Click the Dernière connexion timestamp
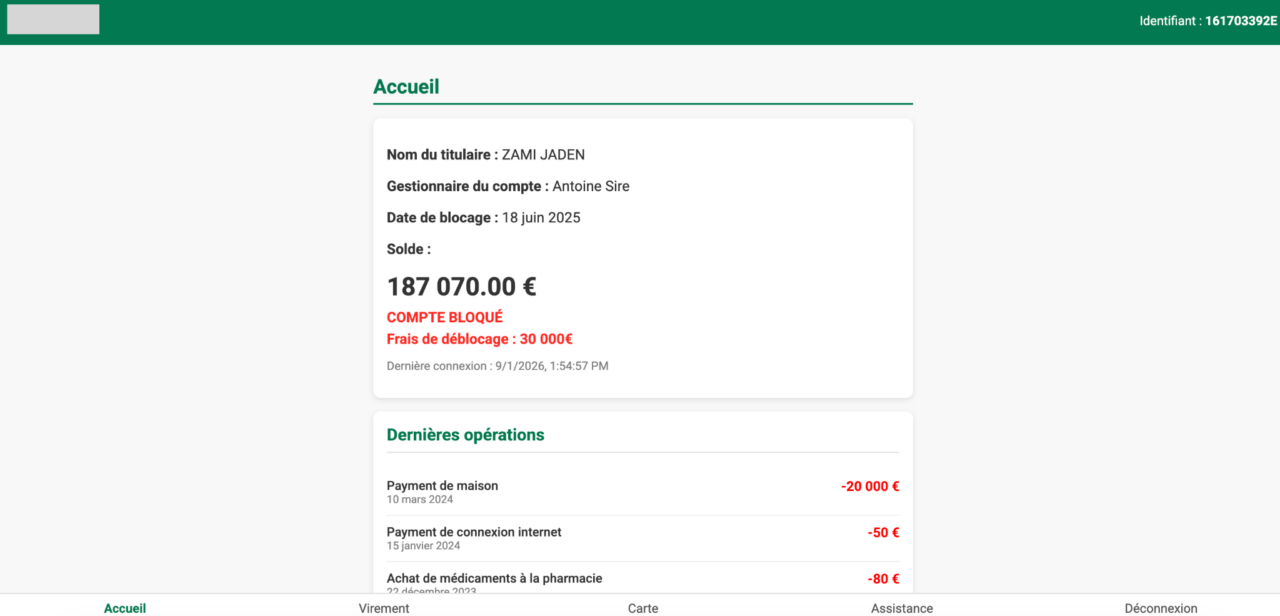Image resolution: width=1280 pixels, height=616 pixels. pyautogui.click(x=498, y=366)
